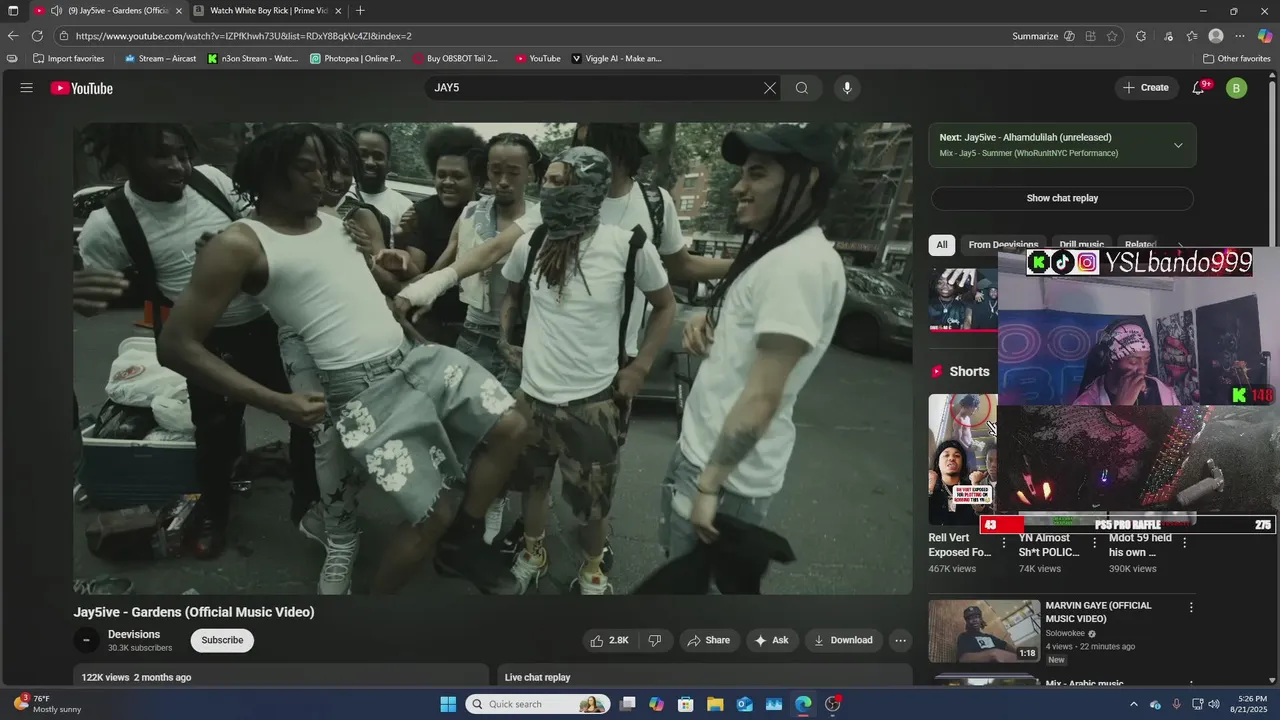
Task: Click the main video player
Action: click(x=493, y=359)
